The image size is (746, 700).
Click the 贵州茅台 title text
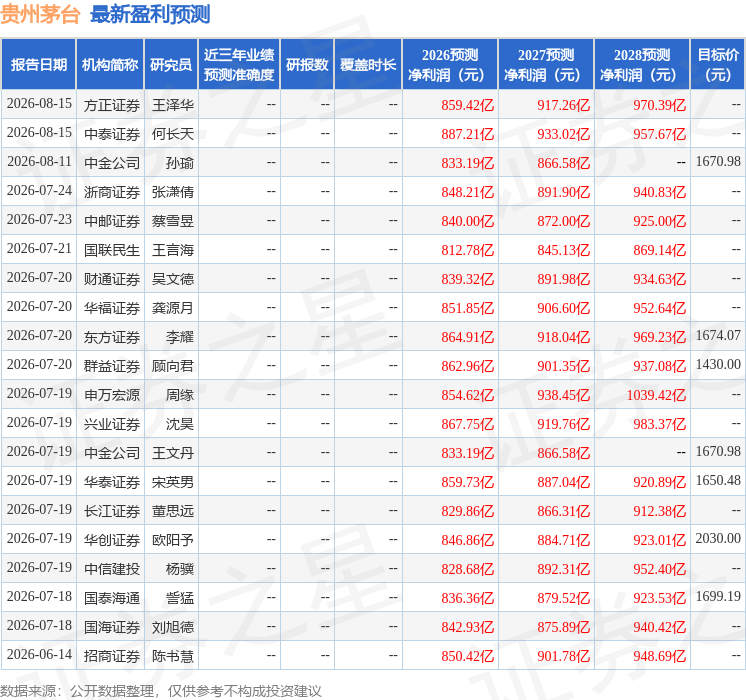click(x=40, y=14)
